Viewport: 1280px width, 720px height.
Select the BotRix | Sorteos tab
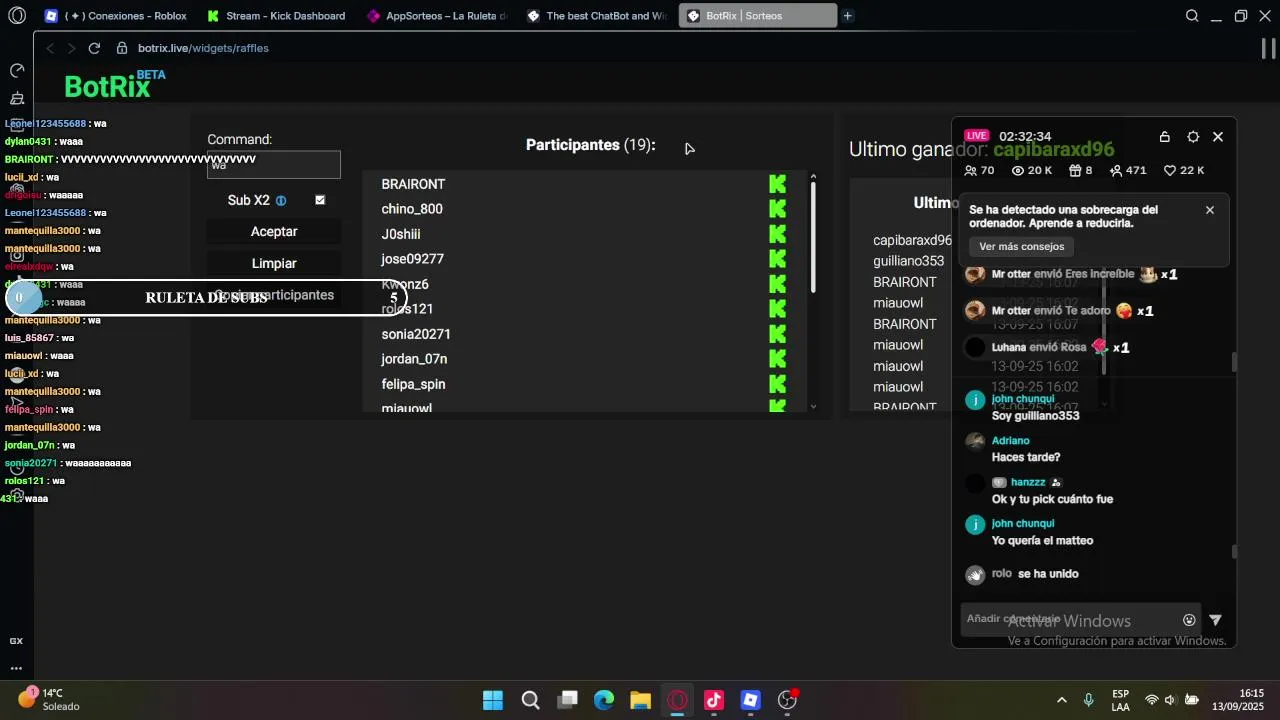757,16
